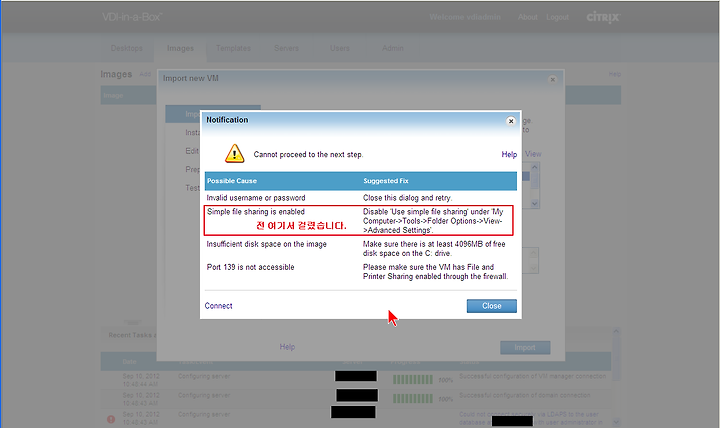Screen dimensions: 720x428
Task: Open the page Help link at top right
Action: 615,74
